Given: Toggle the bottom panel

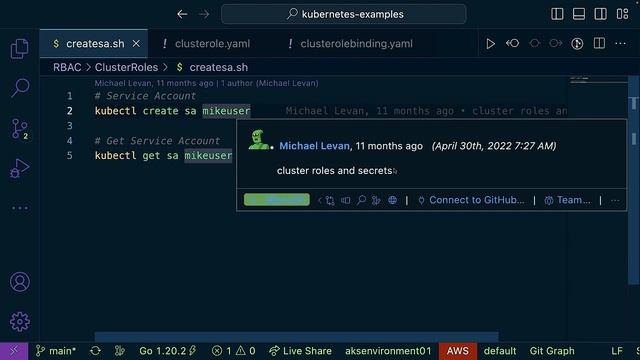Looking at the screenshot, I should pos(579,14).
